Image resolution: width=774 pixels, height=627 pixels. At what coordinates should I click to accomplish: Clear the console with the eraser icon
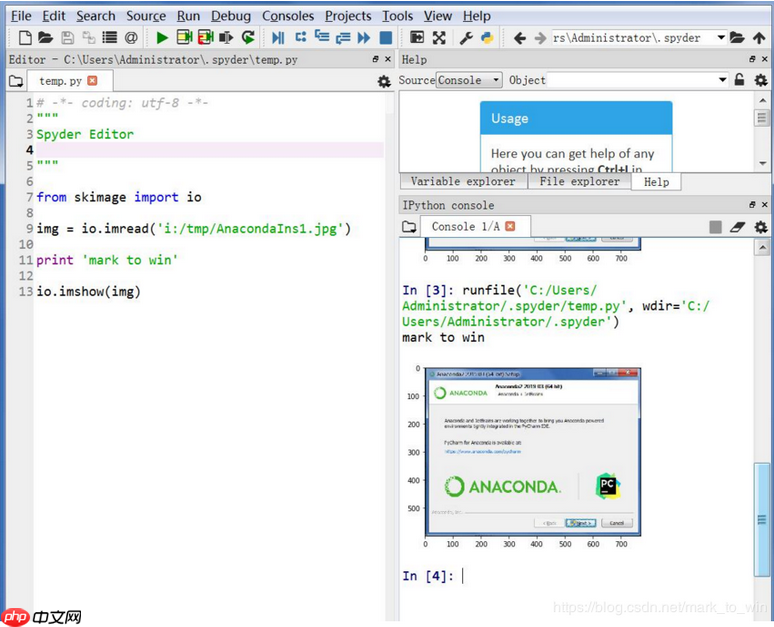coord(738,227)
